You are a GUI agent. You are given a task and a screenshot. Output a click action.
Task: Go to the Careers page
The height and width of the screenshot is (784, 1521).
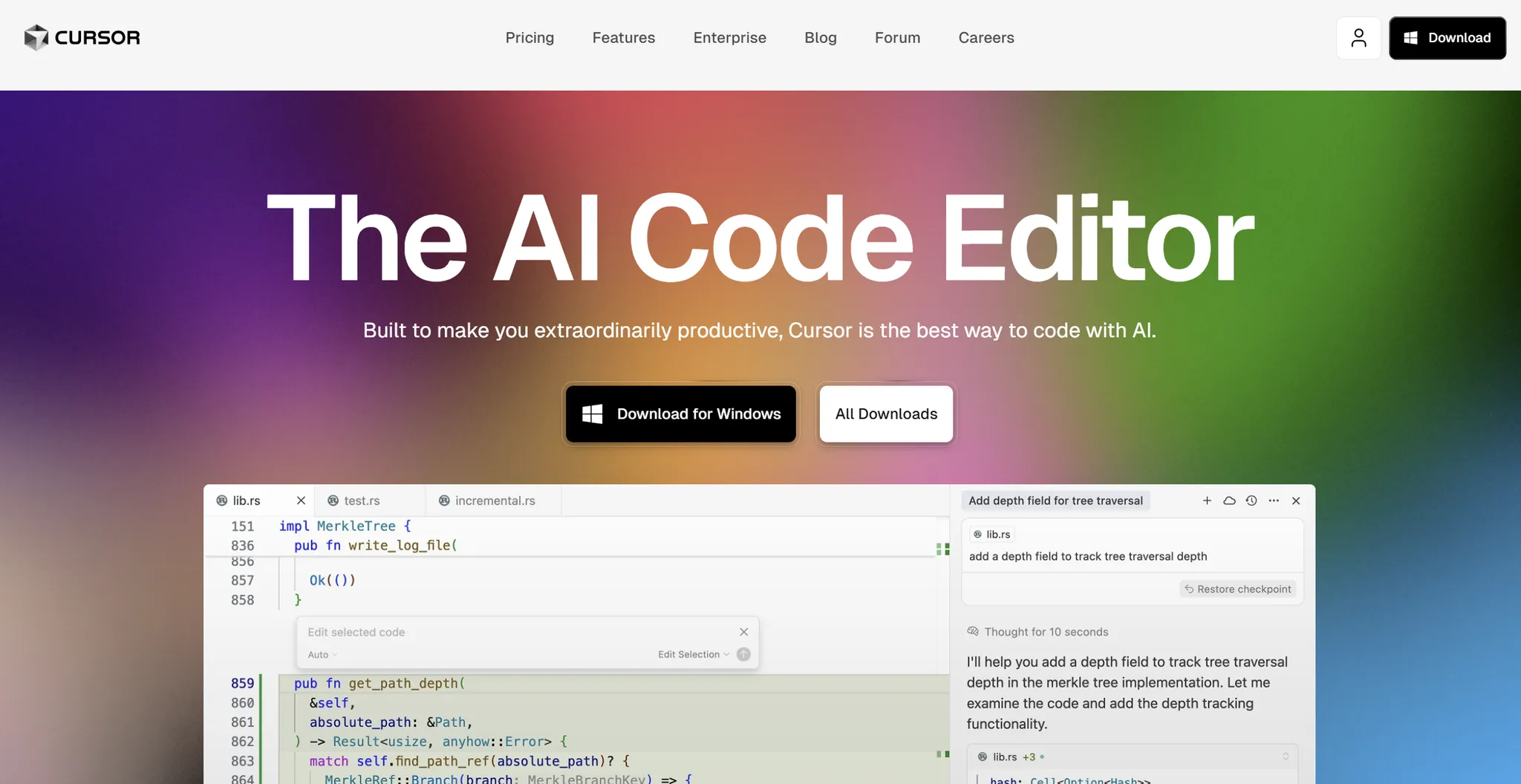[986, 38]
